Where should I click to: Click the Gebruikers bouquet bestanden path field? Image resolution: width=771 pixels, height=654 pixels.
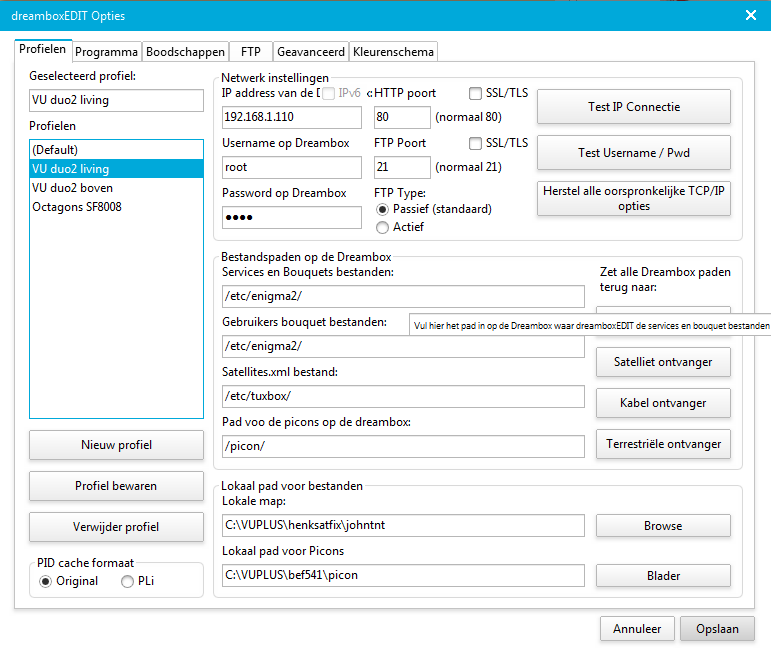click(x=403, y=347)
